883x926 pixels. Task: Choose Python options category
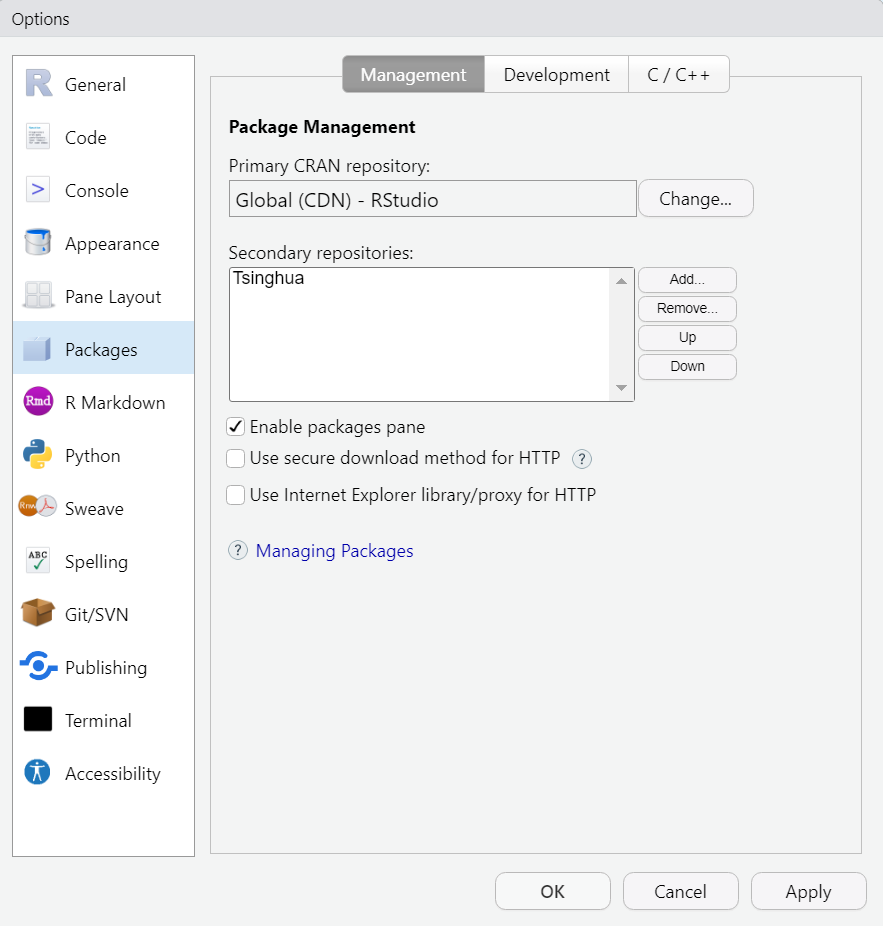(x=103, y=455)
